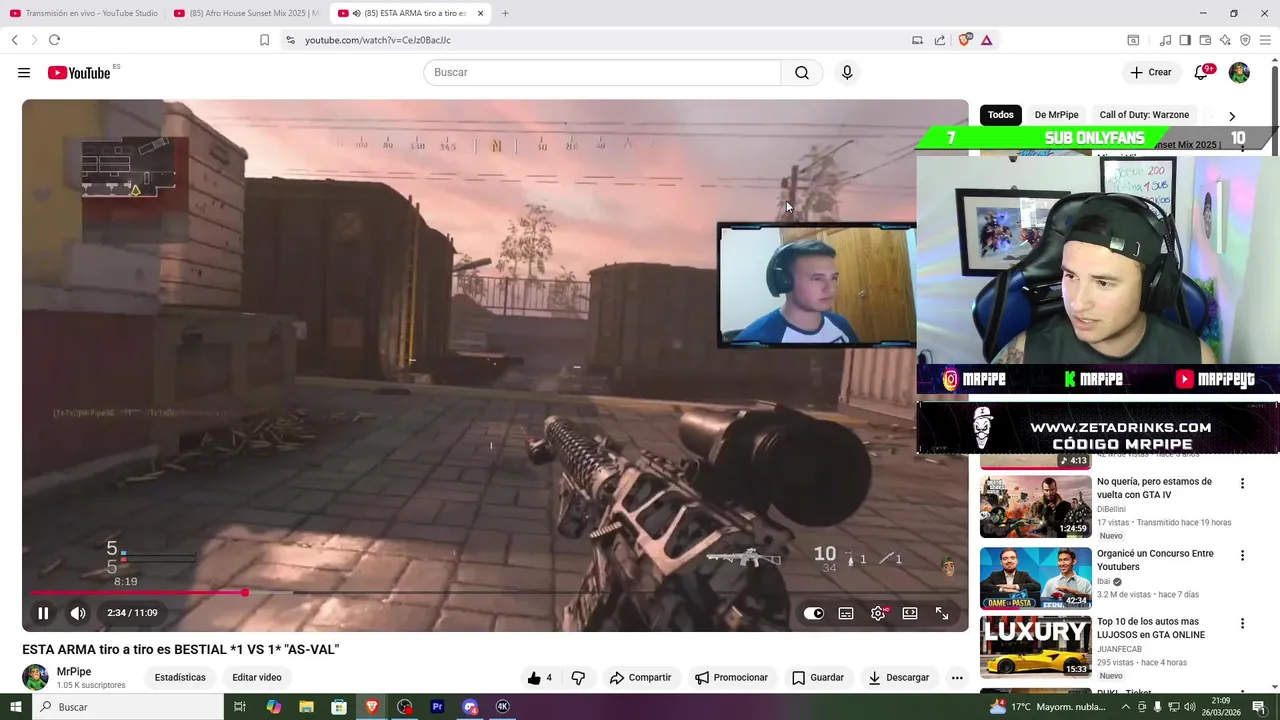
Task: Open the browser main hamburger menu
Action: (x=1266, y=40)
